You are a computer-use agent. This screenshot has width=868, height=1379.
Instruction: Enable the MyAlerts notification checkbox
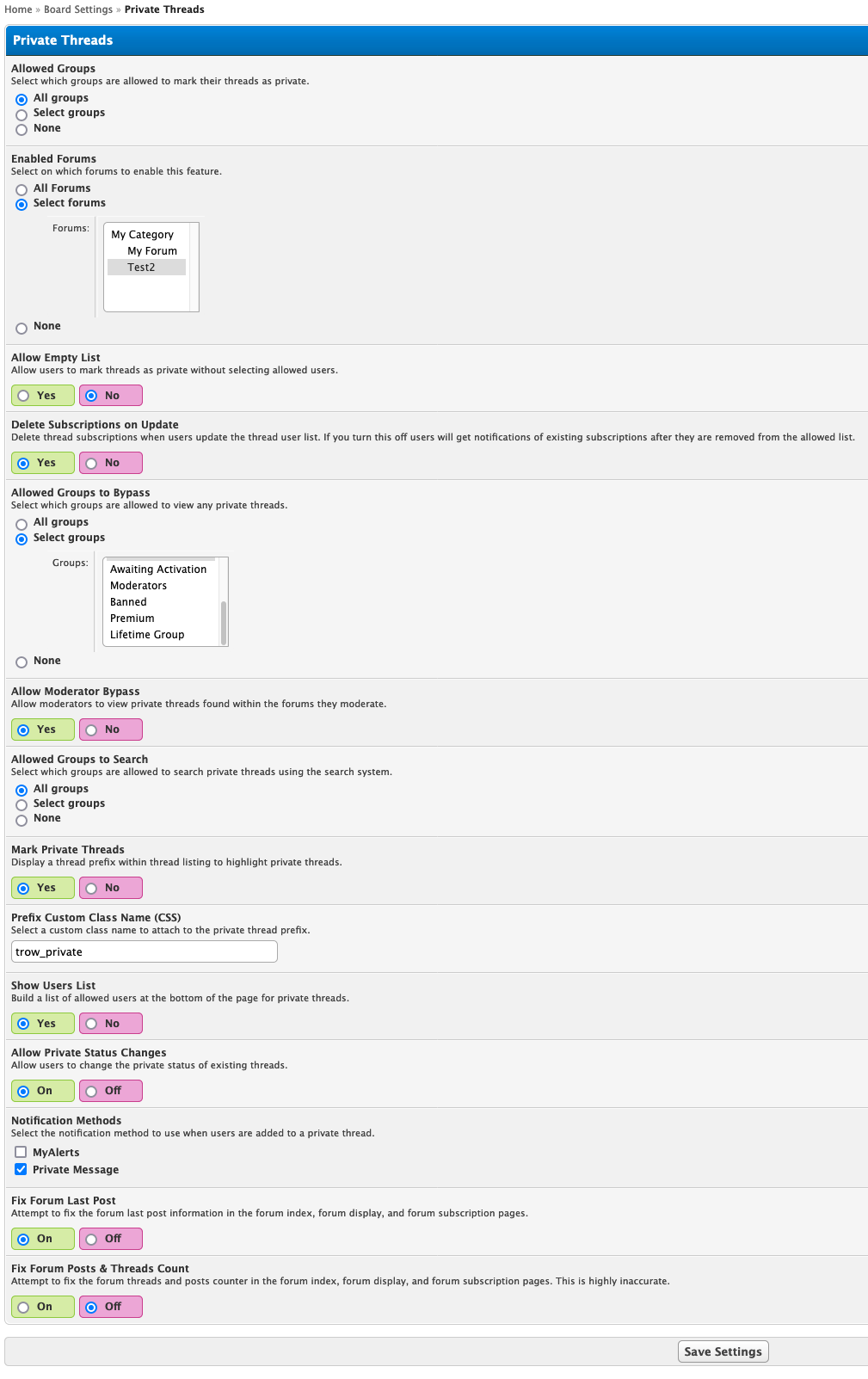coord(21,1152)
